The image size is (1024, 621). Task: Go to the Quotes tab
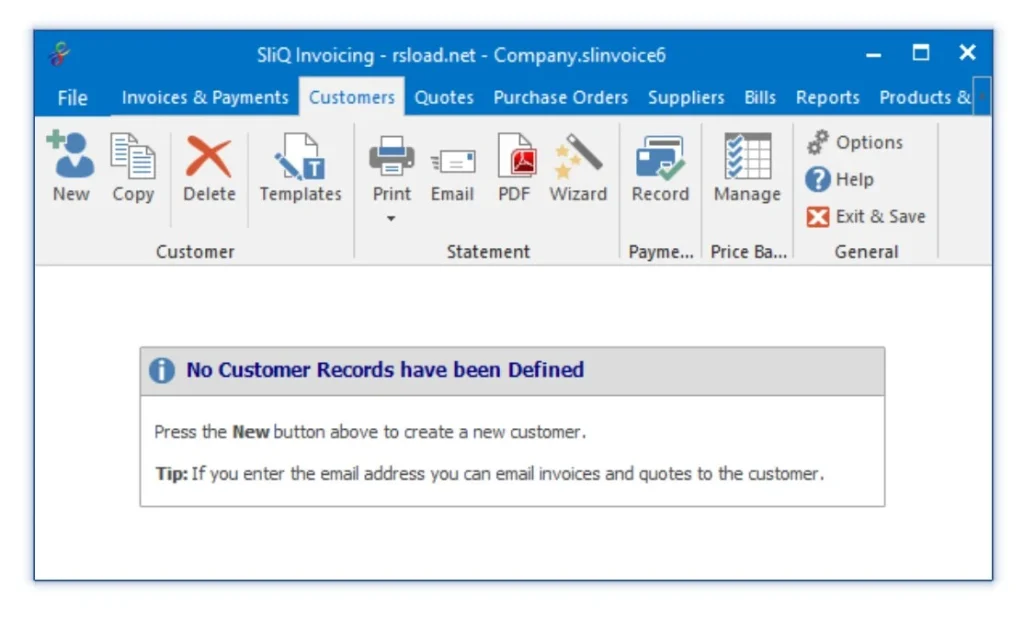[444, 98]
